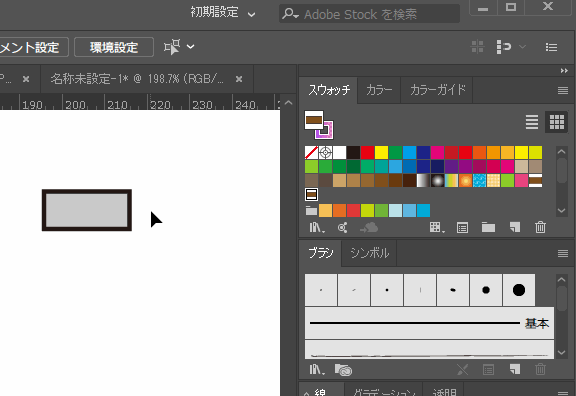The image size is (576, 396).
Task: Select the red swatch after black
Action: click(367, 152)
